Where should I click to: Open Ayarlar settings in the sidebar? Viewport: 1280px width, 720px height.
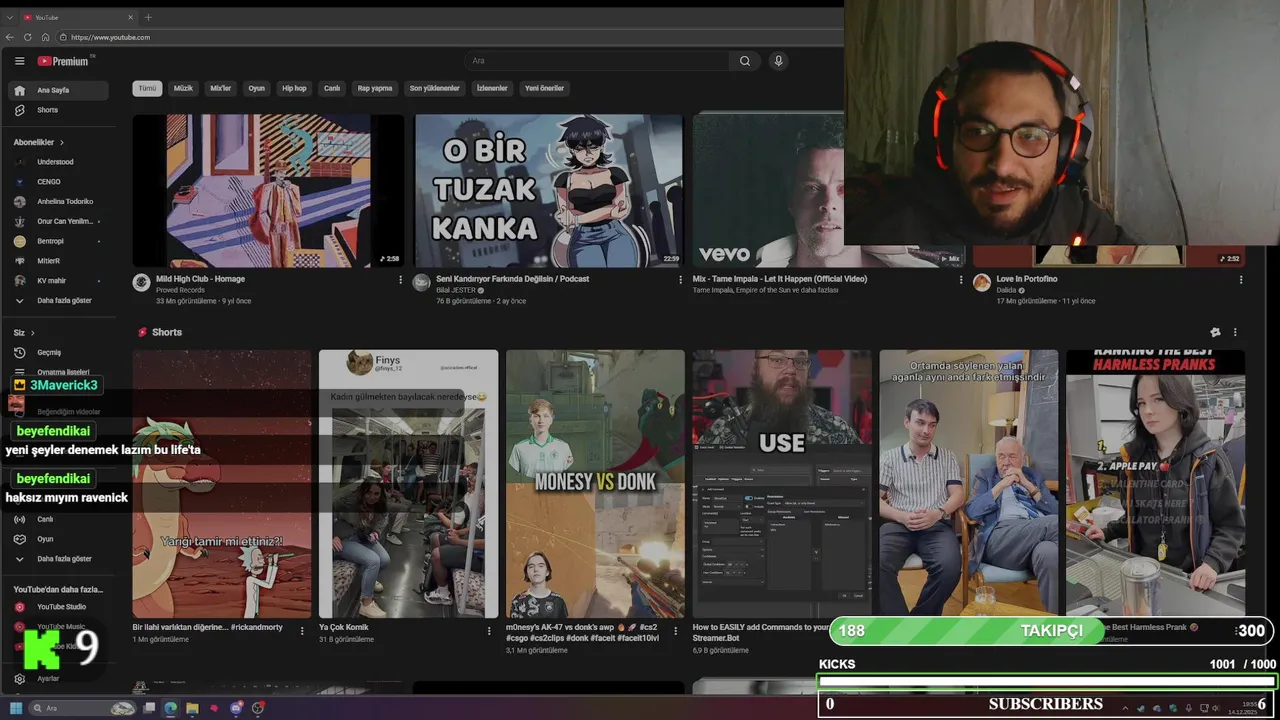pyautogui.click(x=58, y=679)
